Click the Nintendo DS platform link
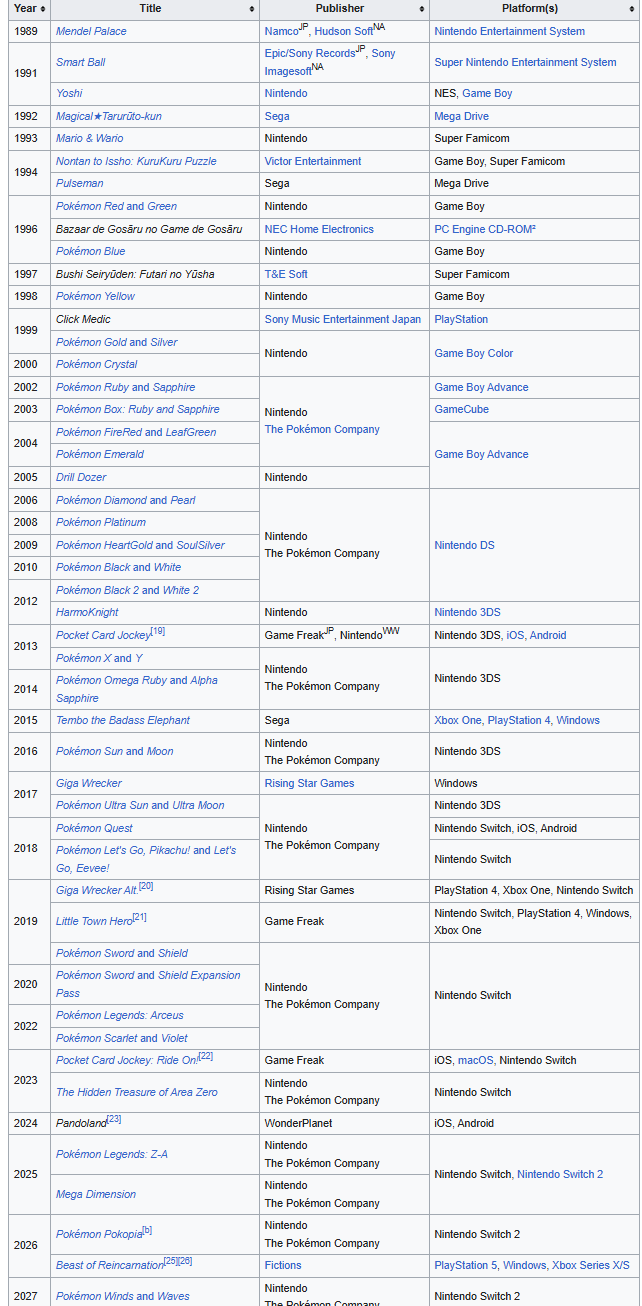The image size is (642, 1306). (464, 545)
